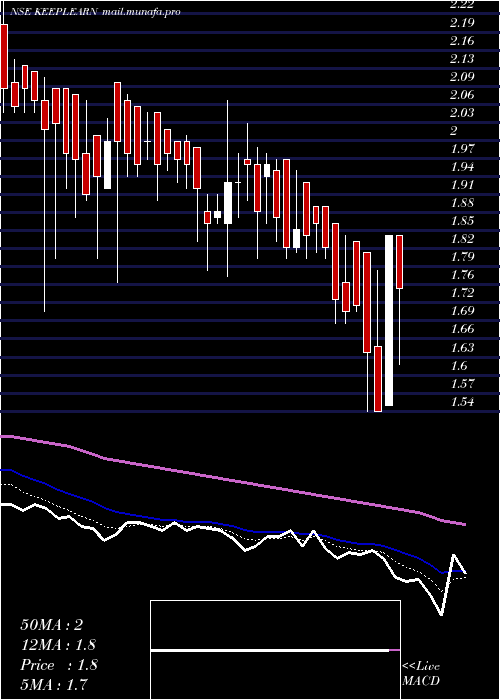The image size is (500, 700).
Task: Click the 12MA : 1.8 legend entry
Action: [58, 645]
